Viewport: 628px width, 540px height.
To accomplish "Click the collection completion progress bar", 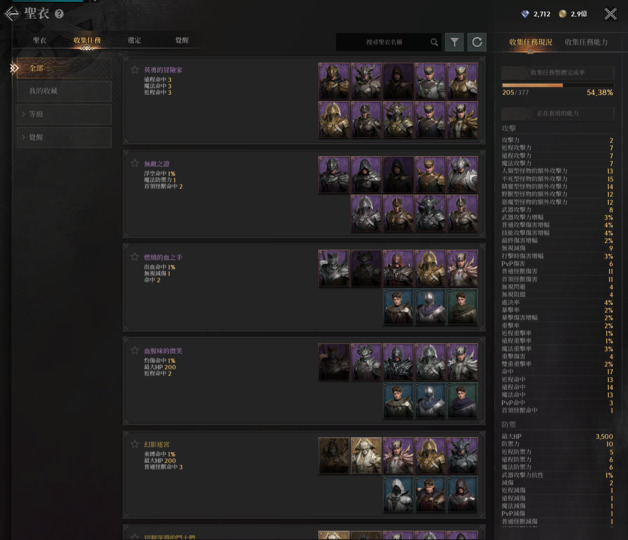I will click(557, 84).
